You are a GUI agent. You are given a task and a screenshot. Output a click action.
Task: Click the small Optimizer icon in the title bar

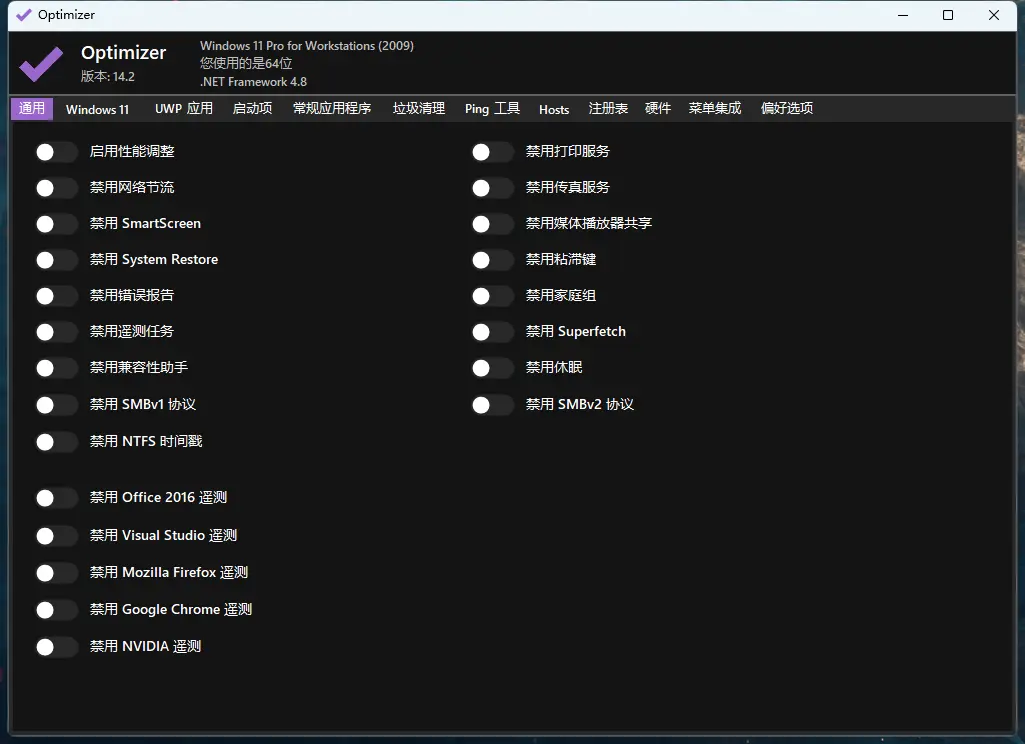[x=24, y=14]
